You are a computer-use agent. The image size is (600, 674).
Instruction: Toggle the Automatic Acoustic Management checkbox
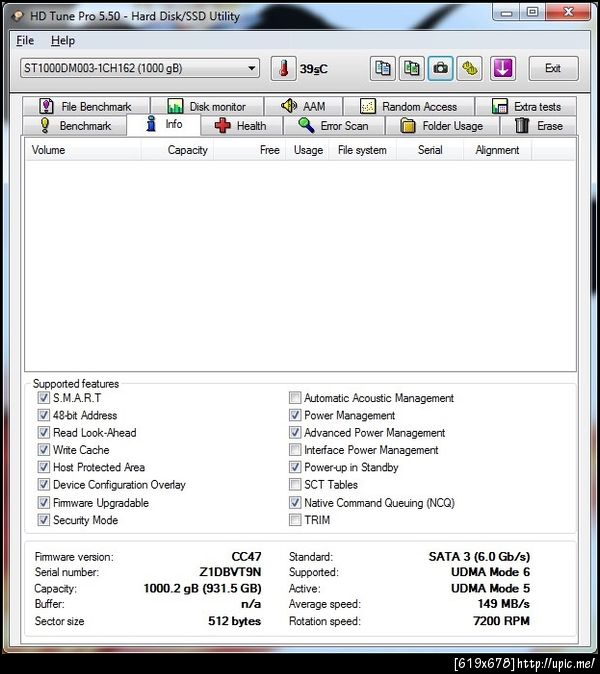[295, 398]
